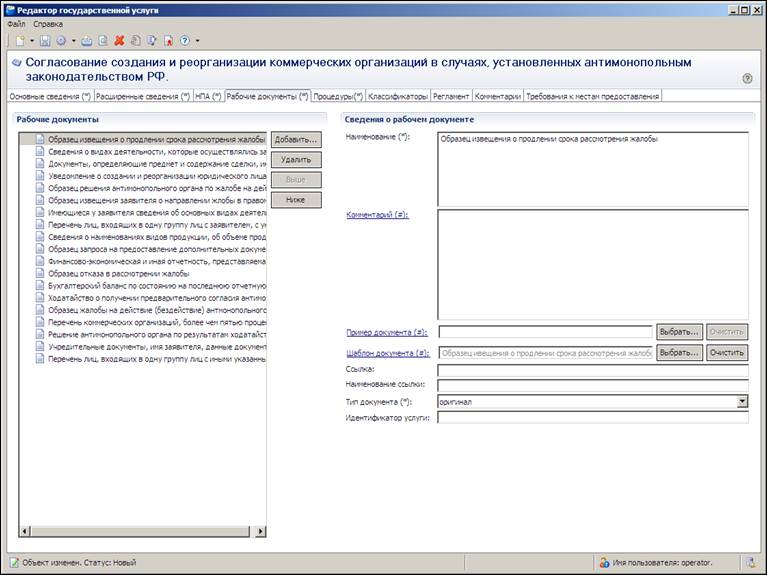Click the Удалить button

(x=296, y=160)
